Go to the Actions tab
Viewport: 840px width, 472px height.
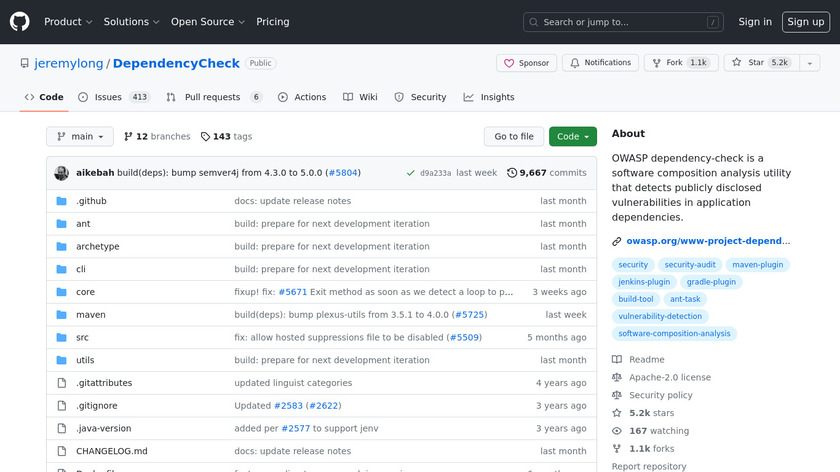(x=302, y=97)
